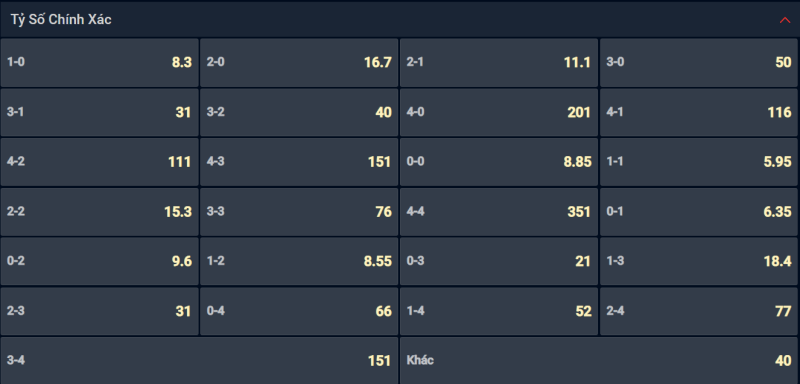Bet on the 3-0 score at 50

(x=699, y=62)
